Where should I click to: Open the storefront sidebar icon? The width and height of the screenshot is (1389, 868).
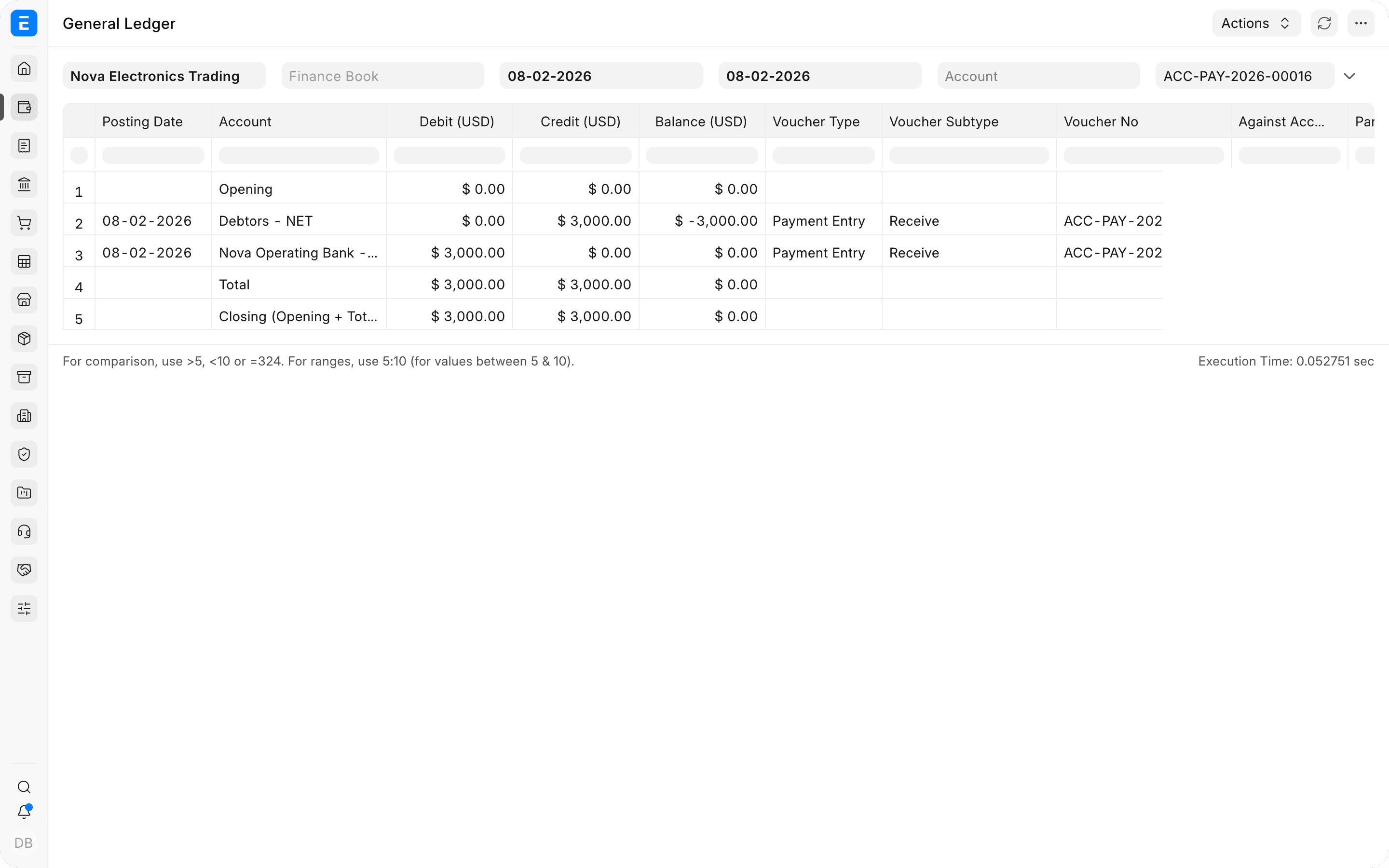[x=24, y=300]
